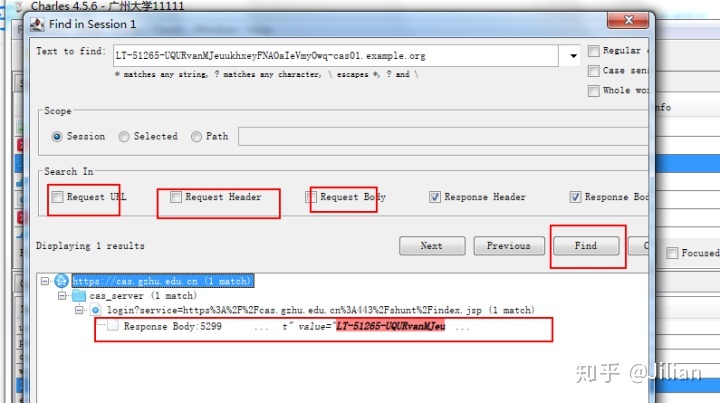Select the login?service=https%3A... result row
Image resolution: width=720 pixels, height=403 pixels.
(x=321, y=310)
